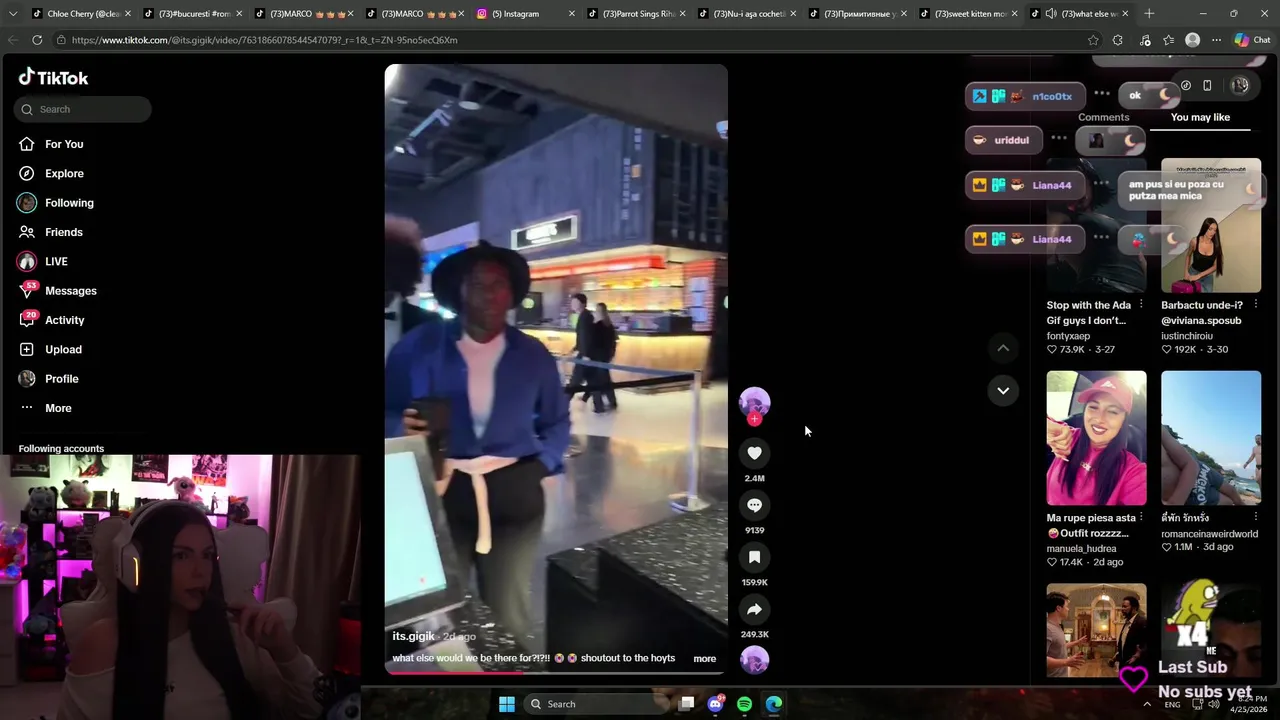
Task: Open romanceinaweirdworld creator link
Action: click(1209, 534)
